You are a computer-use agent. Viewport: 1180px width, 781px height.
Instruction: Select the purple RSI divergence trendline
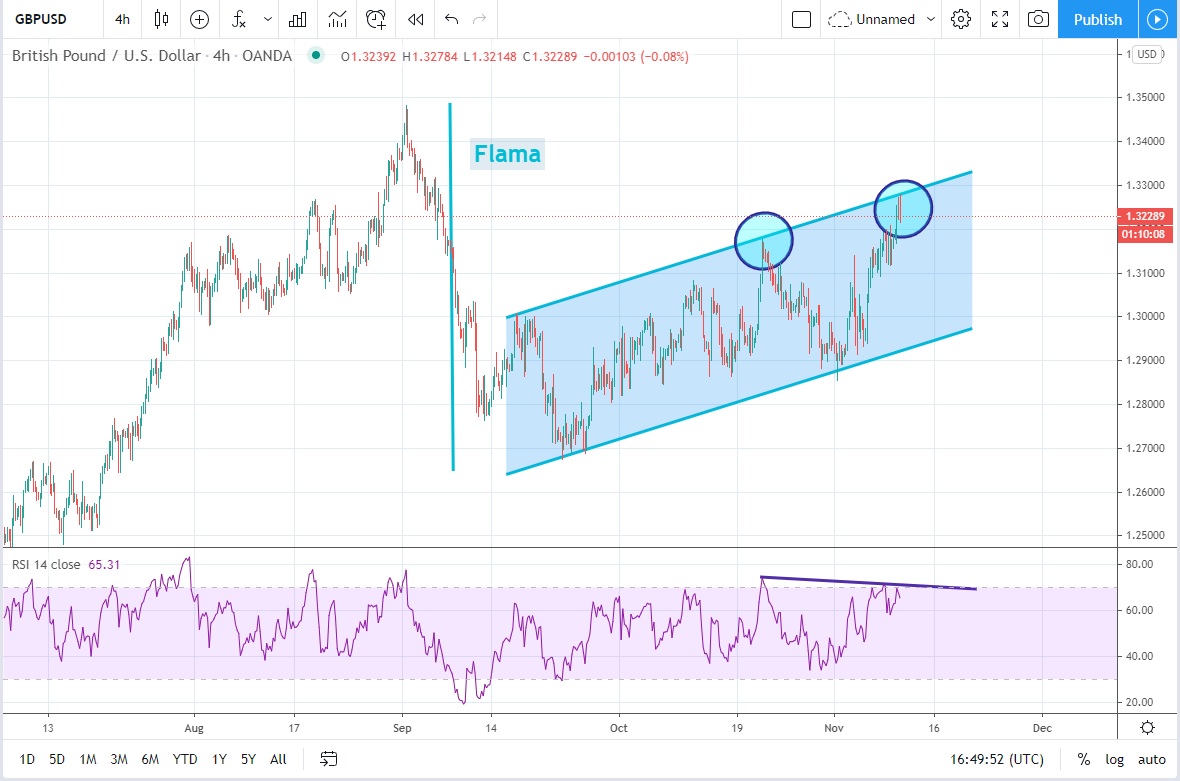868,583
